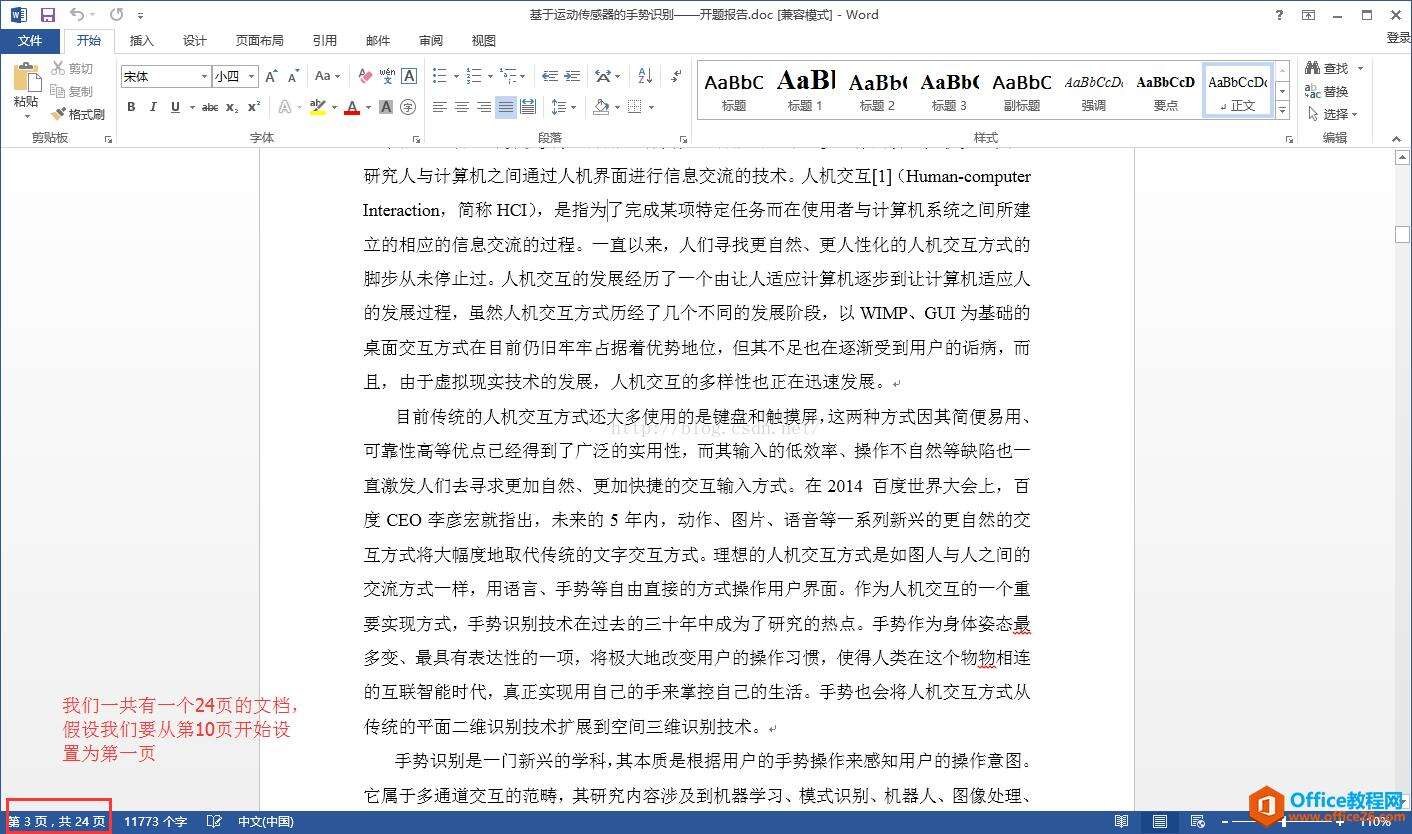The image size is (1412, 834).
Task: Switch to the Insert (插入) tab
Action: pos(142,41)
